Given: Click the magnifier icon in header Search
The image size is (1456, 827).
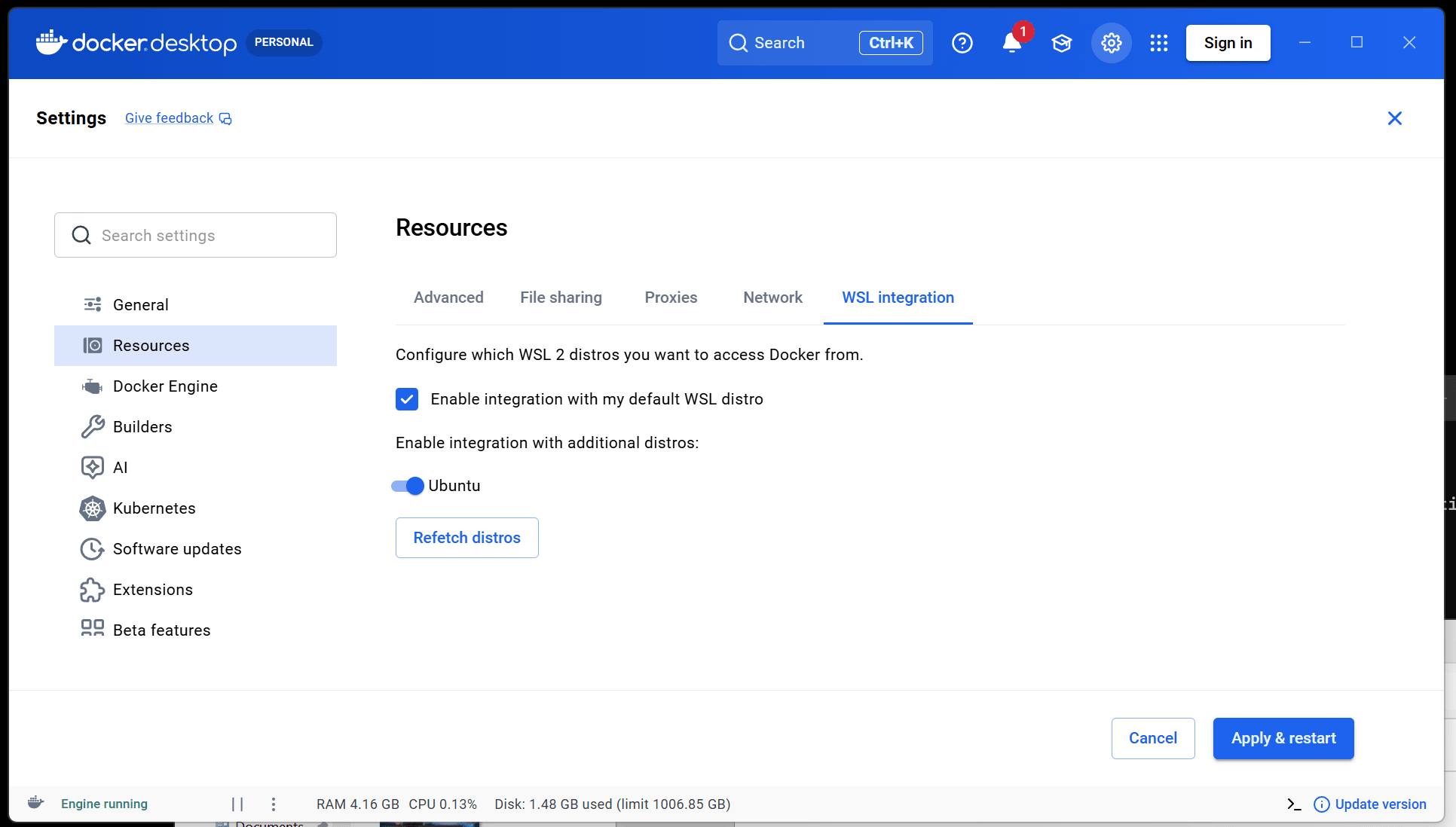Looking at the screenshot, I should [x=739, y=43].
